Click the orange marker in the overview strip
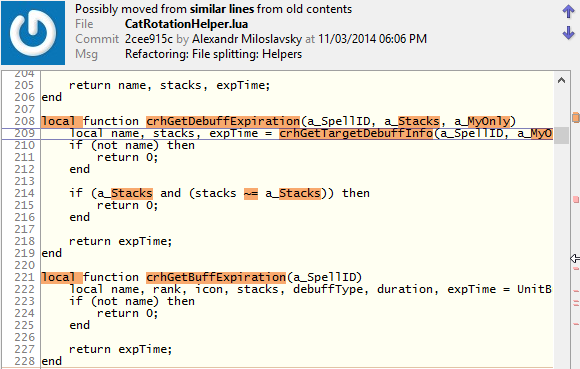580x369 pixels. (576, 118)
